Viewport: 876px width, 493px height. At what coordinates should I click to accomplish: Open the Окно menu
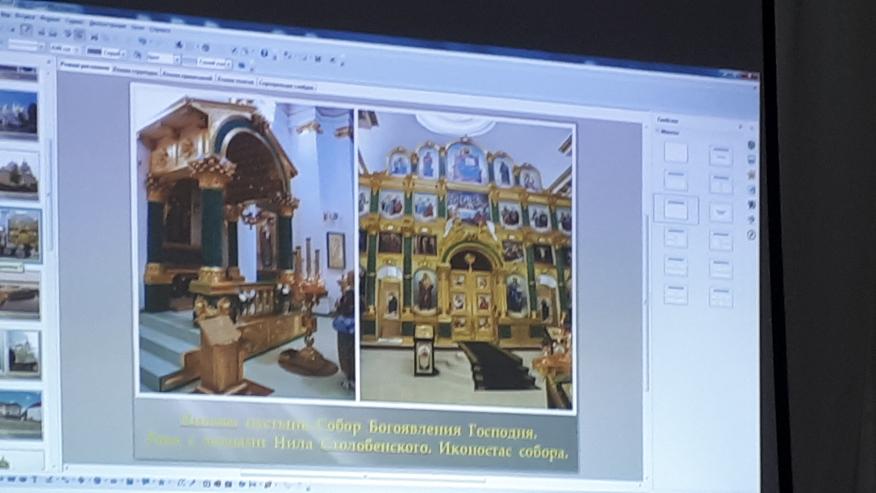(137, 27)
